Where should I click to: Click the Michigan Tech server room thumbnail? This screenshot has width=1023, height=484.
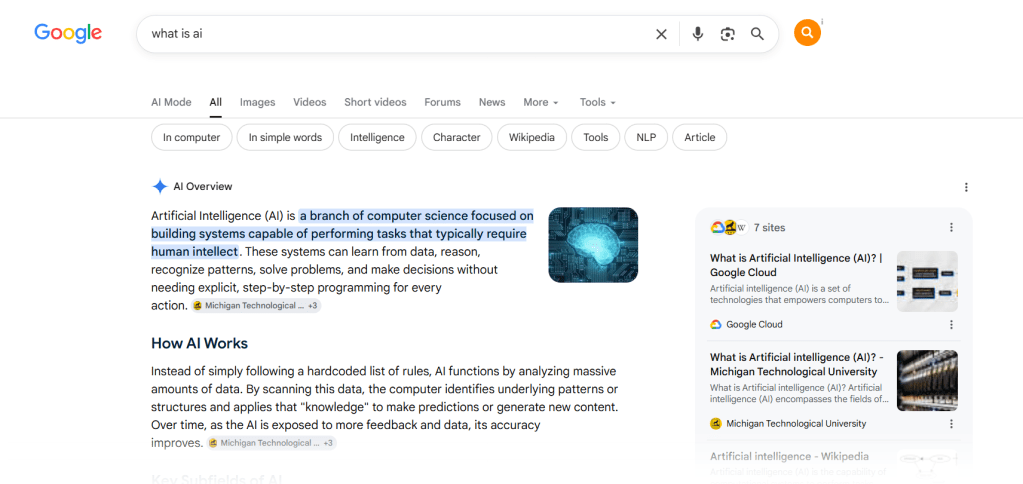(x=927, y=380)
